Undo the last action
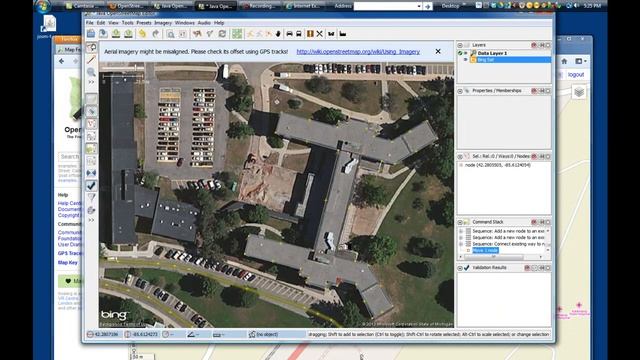Image resolution: width=640 pixels, height=360 pixels. pos(142,33)
